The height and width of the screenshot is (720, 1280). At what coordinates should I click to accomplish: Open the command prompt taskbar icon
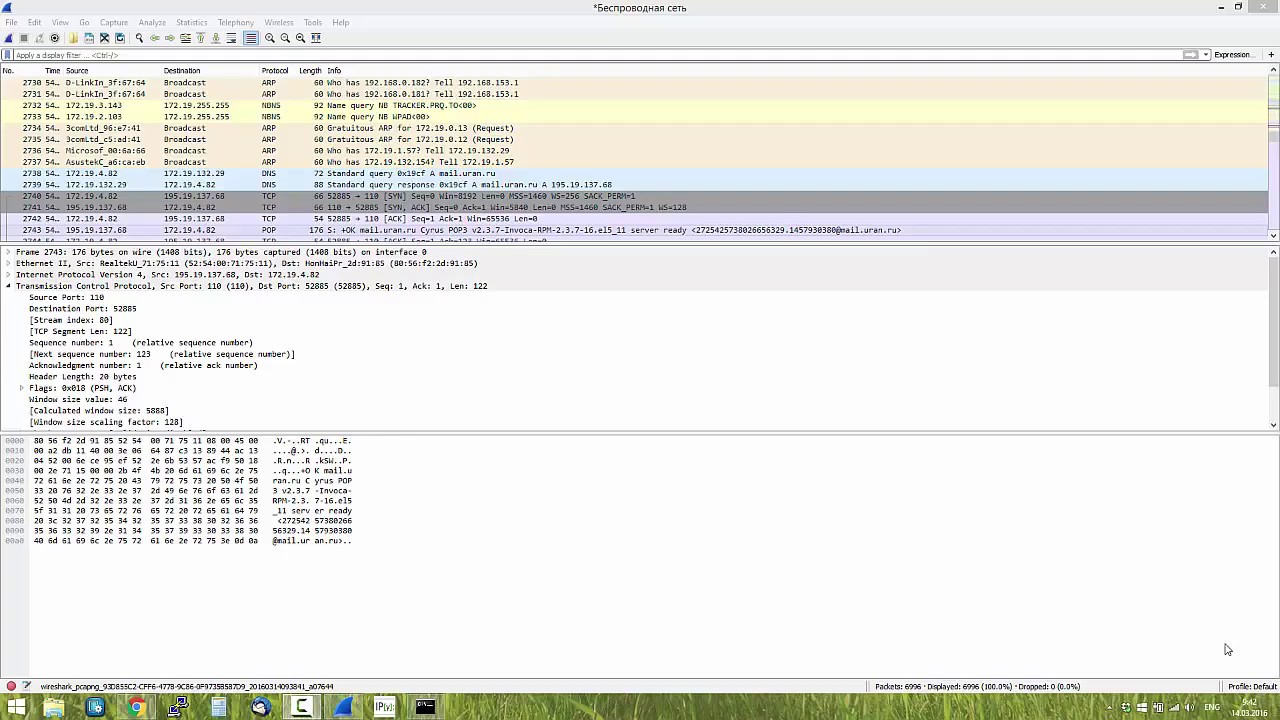pyautogui.click(x=425, y=708)
